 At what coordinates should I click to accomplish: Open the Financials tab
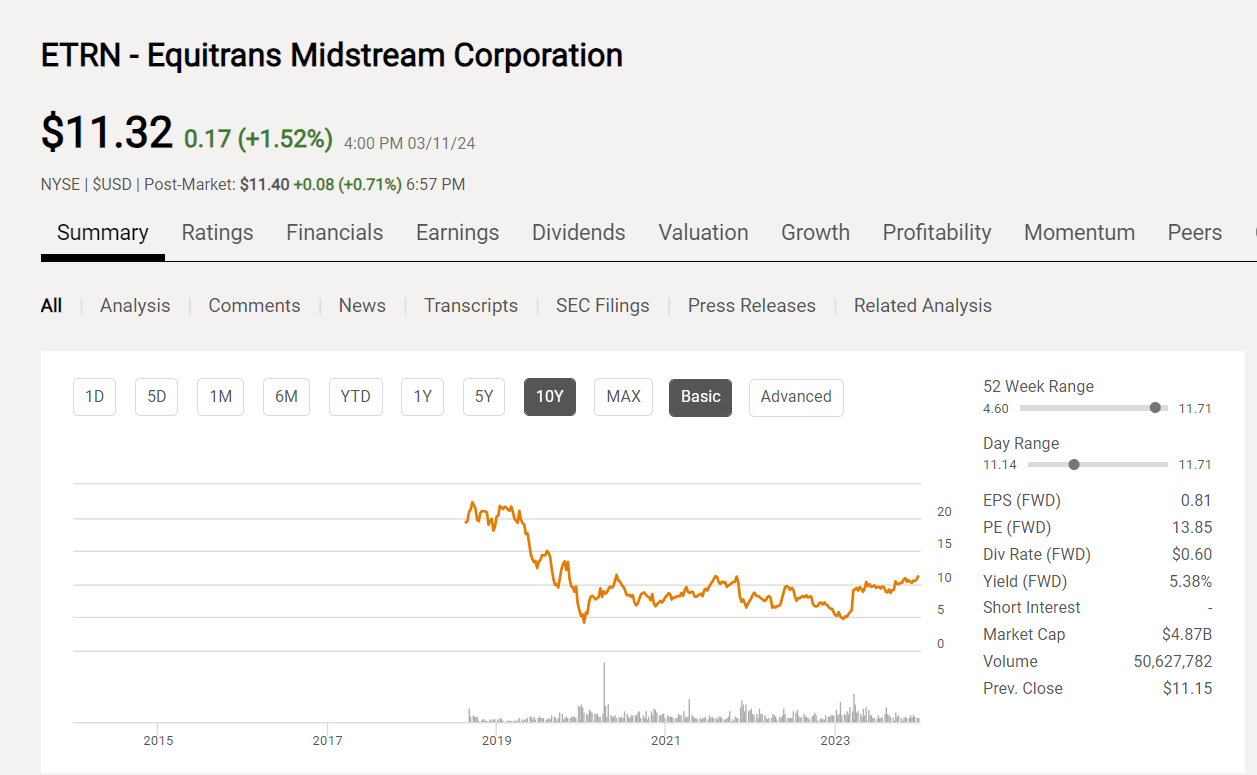[x=334, y=232]
